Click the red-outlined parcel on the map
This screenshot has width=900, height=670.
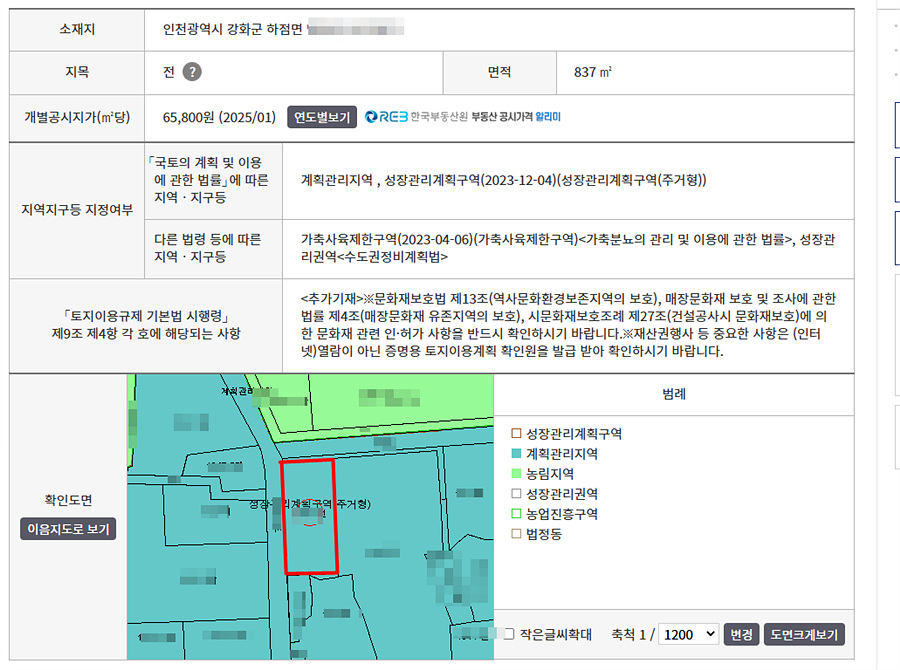point(308,540)
